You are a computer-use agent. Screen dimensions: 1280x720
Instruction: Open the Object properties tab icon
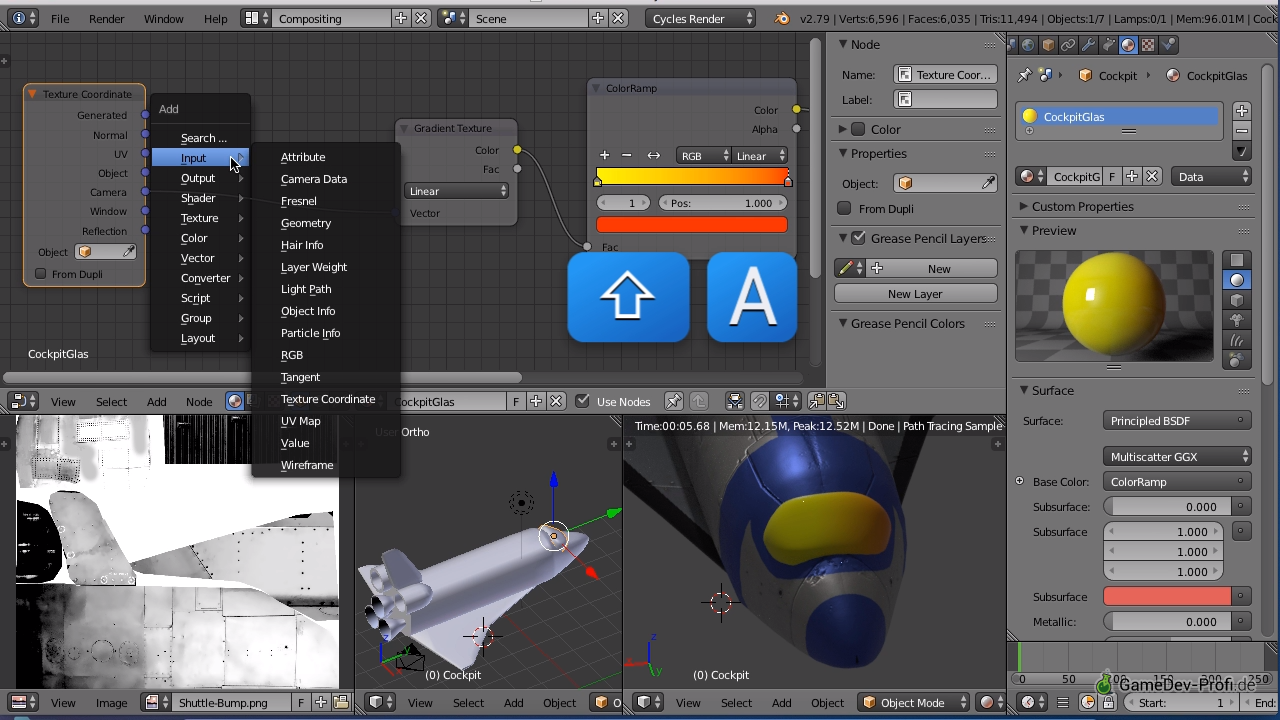(x=1048, y=45)
